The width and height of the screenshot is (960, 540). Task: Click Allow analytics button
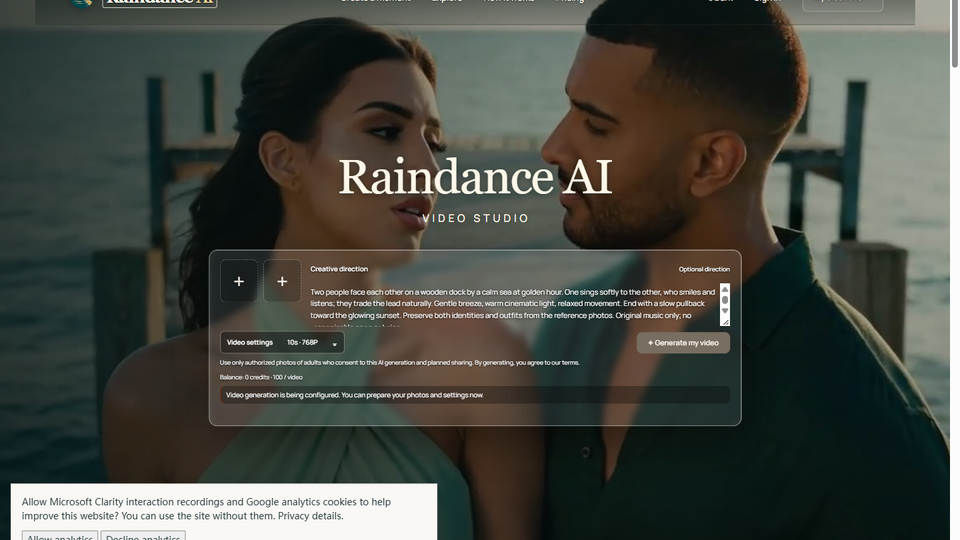tap(60, 536)
